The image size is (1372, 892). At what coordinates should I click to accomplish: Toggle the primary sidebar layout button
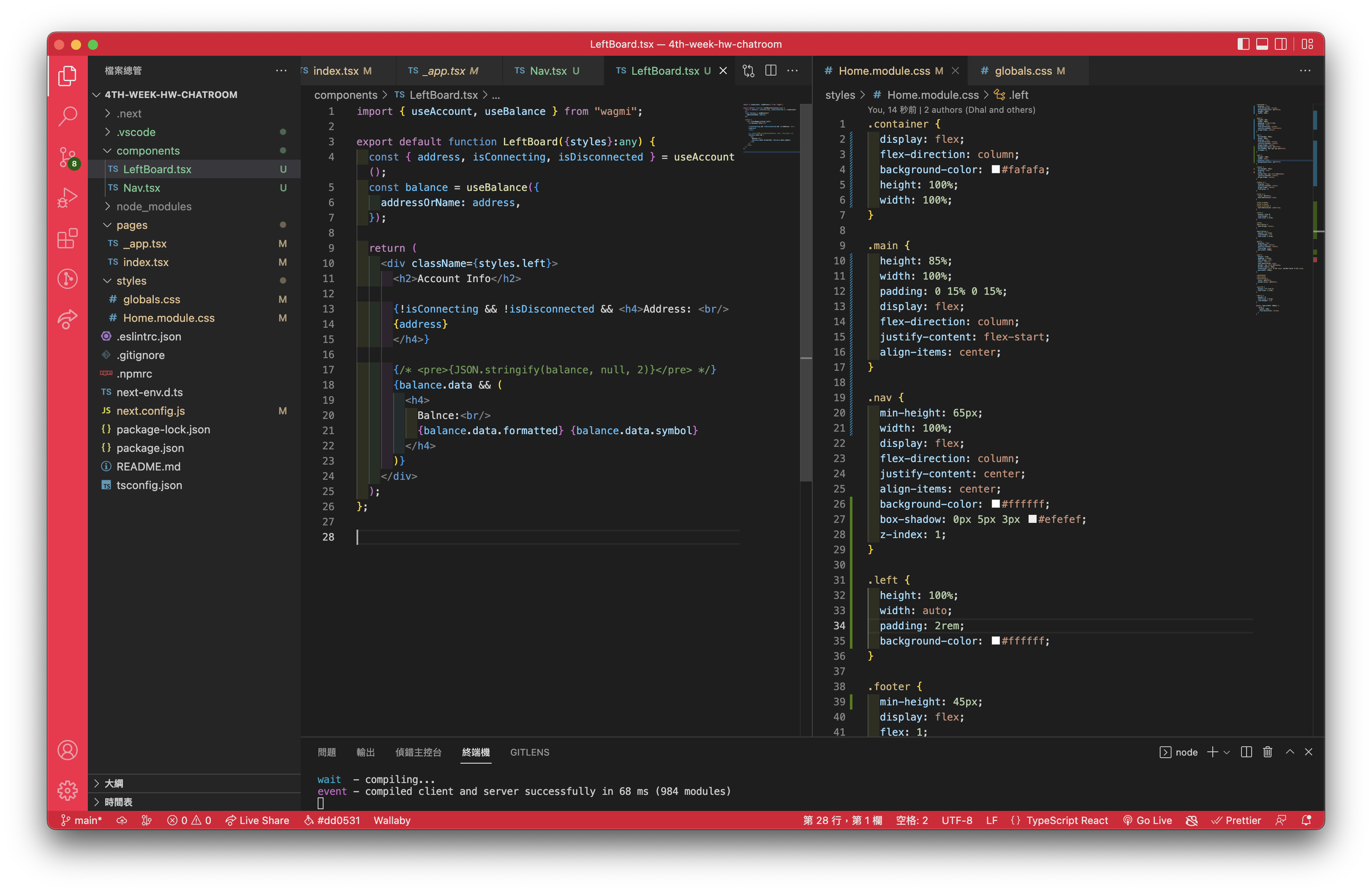1243,44
